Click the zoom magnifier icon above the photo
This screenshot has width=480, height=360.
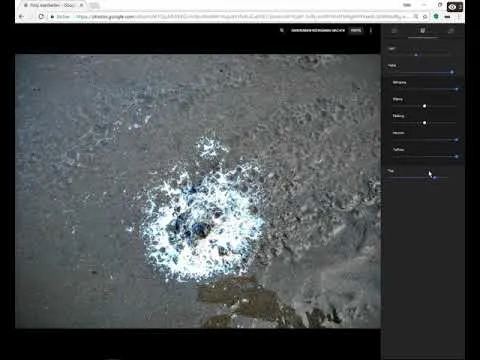pos(282,30)
